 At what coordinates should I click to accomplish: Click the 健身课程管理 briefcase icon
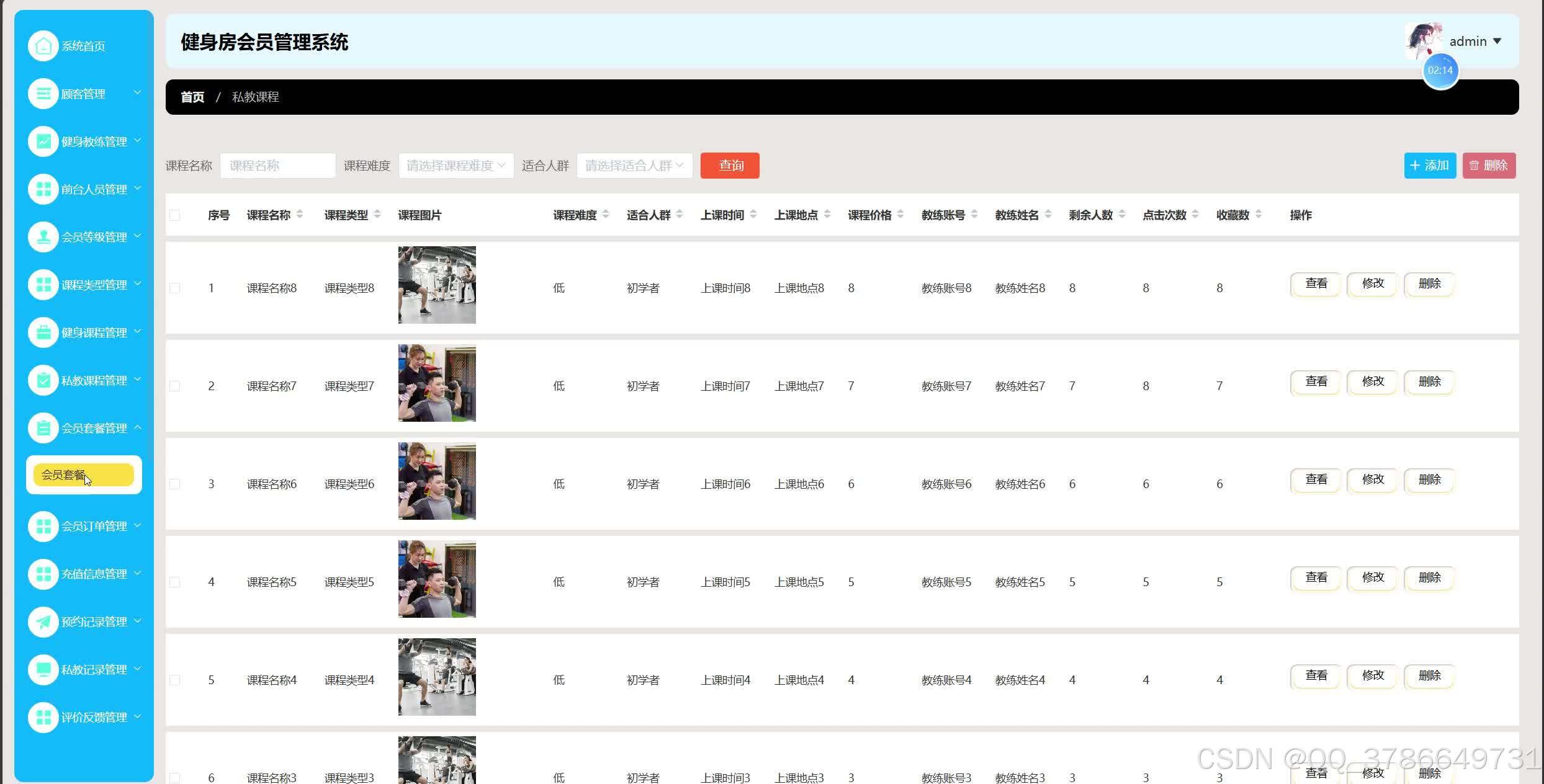point(43,332)
